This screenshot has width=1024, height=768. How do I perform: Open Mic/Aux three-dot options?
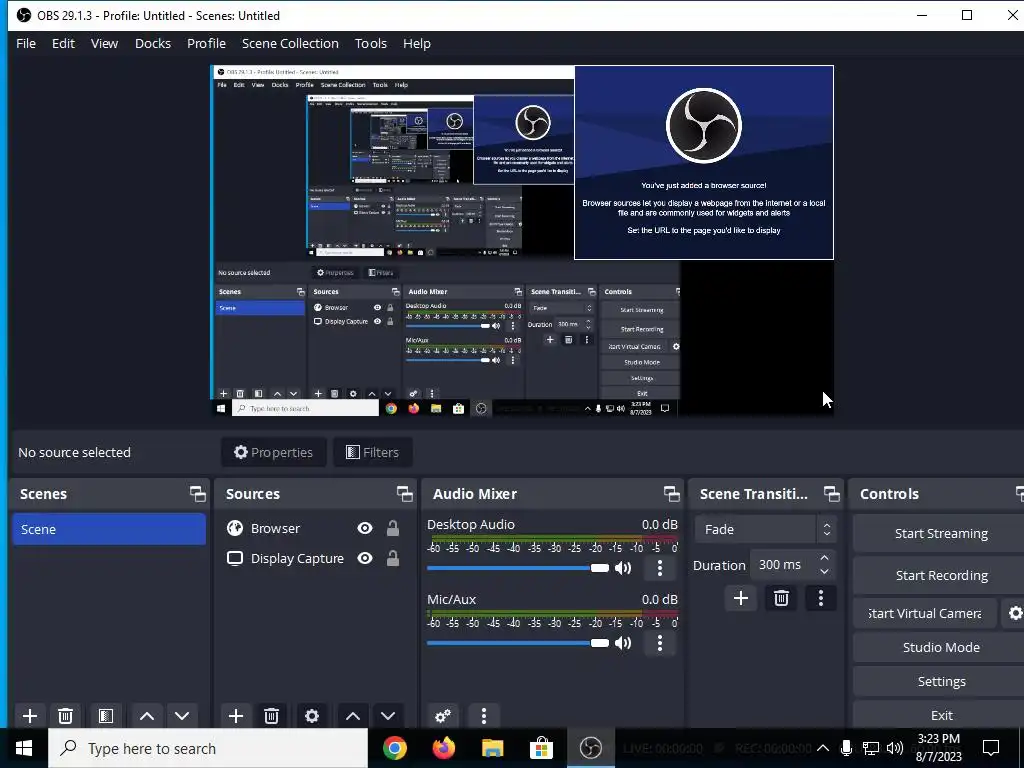point(660,643)
